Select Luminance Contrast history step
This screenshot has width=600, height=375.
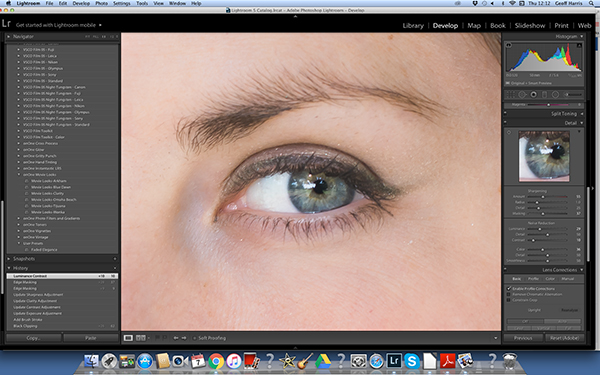(x=62, y=276)
